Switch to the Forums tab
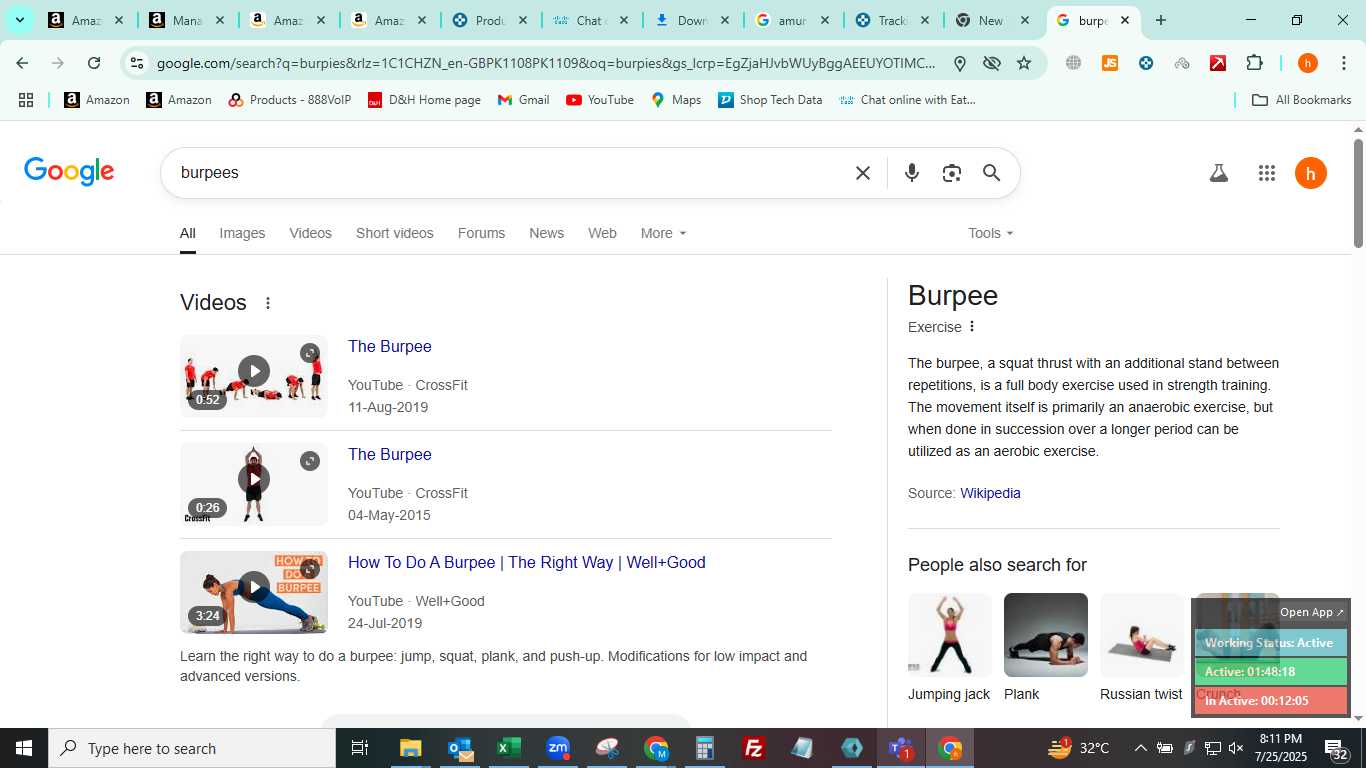This screenshot has width=1366, height=768. pyautogui.click(x=481, y=233)
